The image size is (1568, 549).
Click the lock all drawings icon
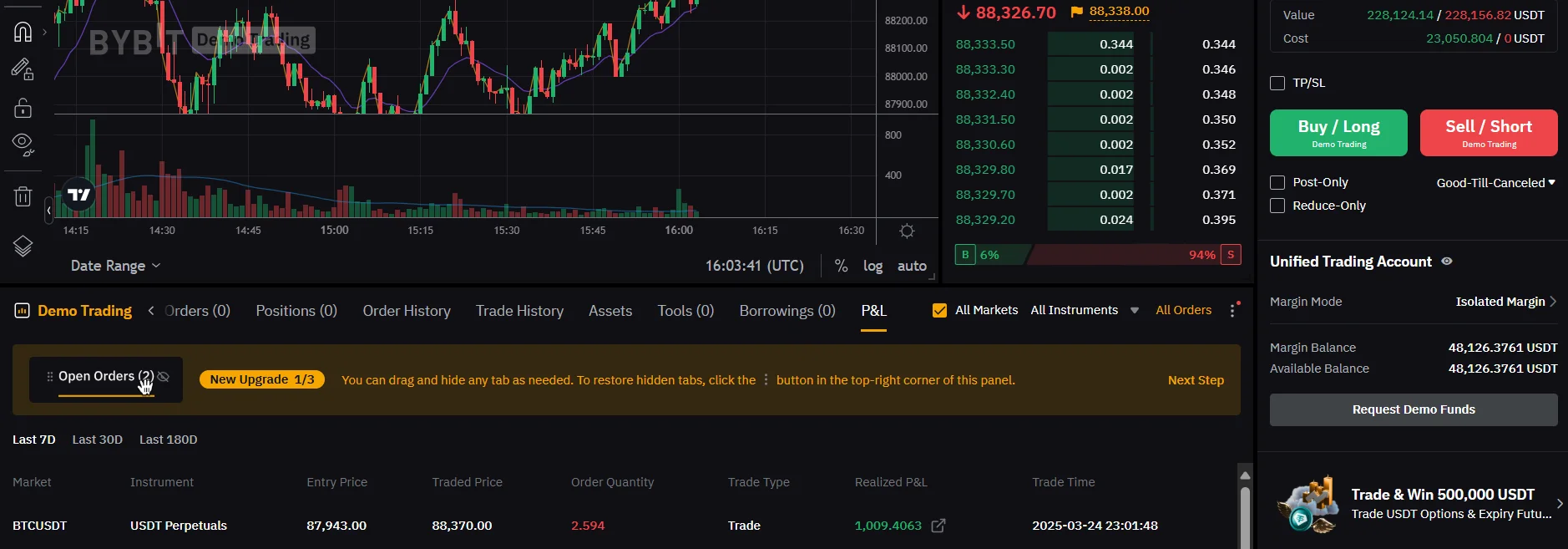coord(23,108)
